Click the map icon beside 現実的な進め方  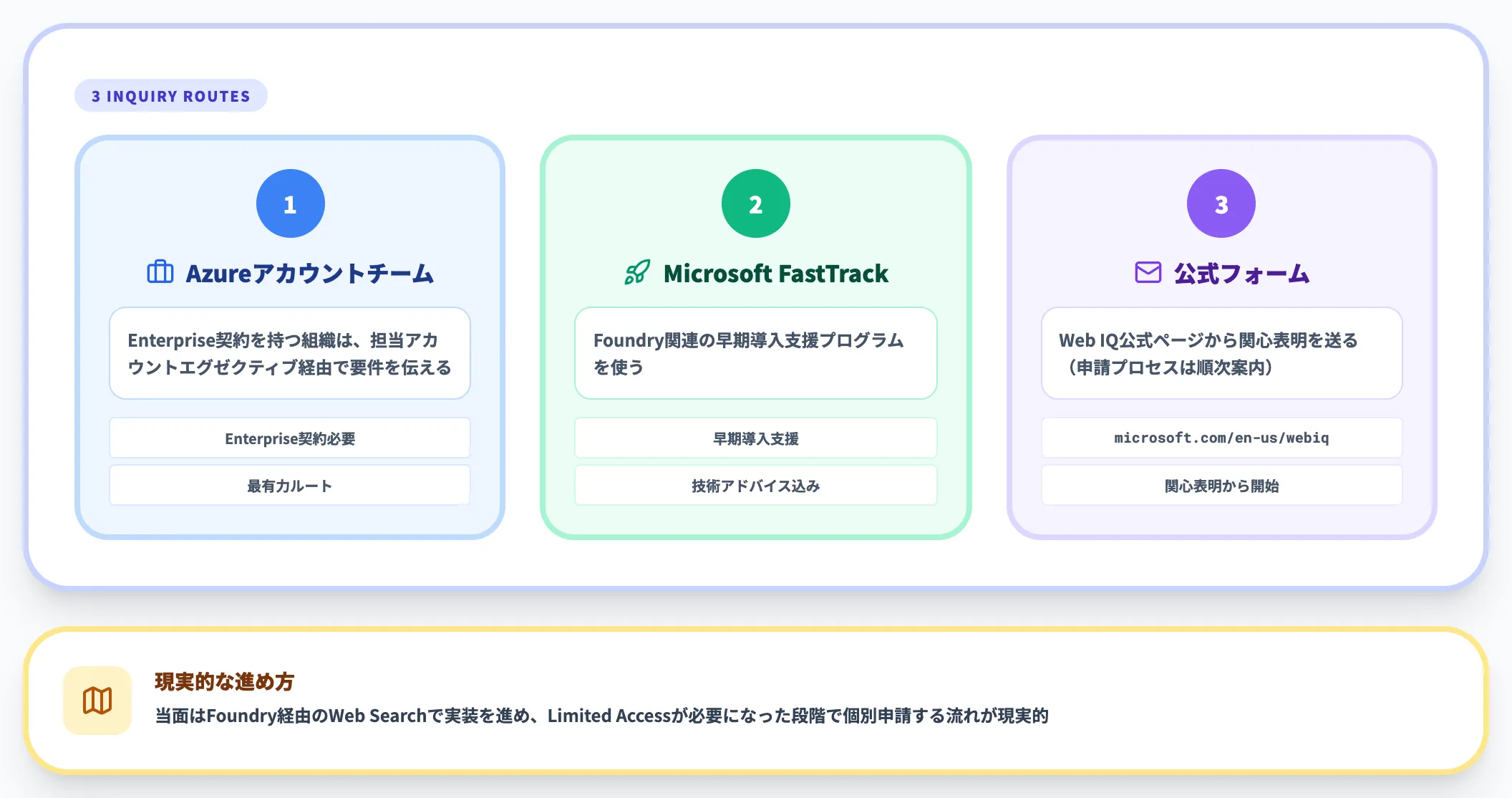pyautogui.click(x=97, y=701)
